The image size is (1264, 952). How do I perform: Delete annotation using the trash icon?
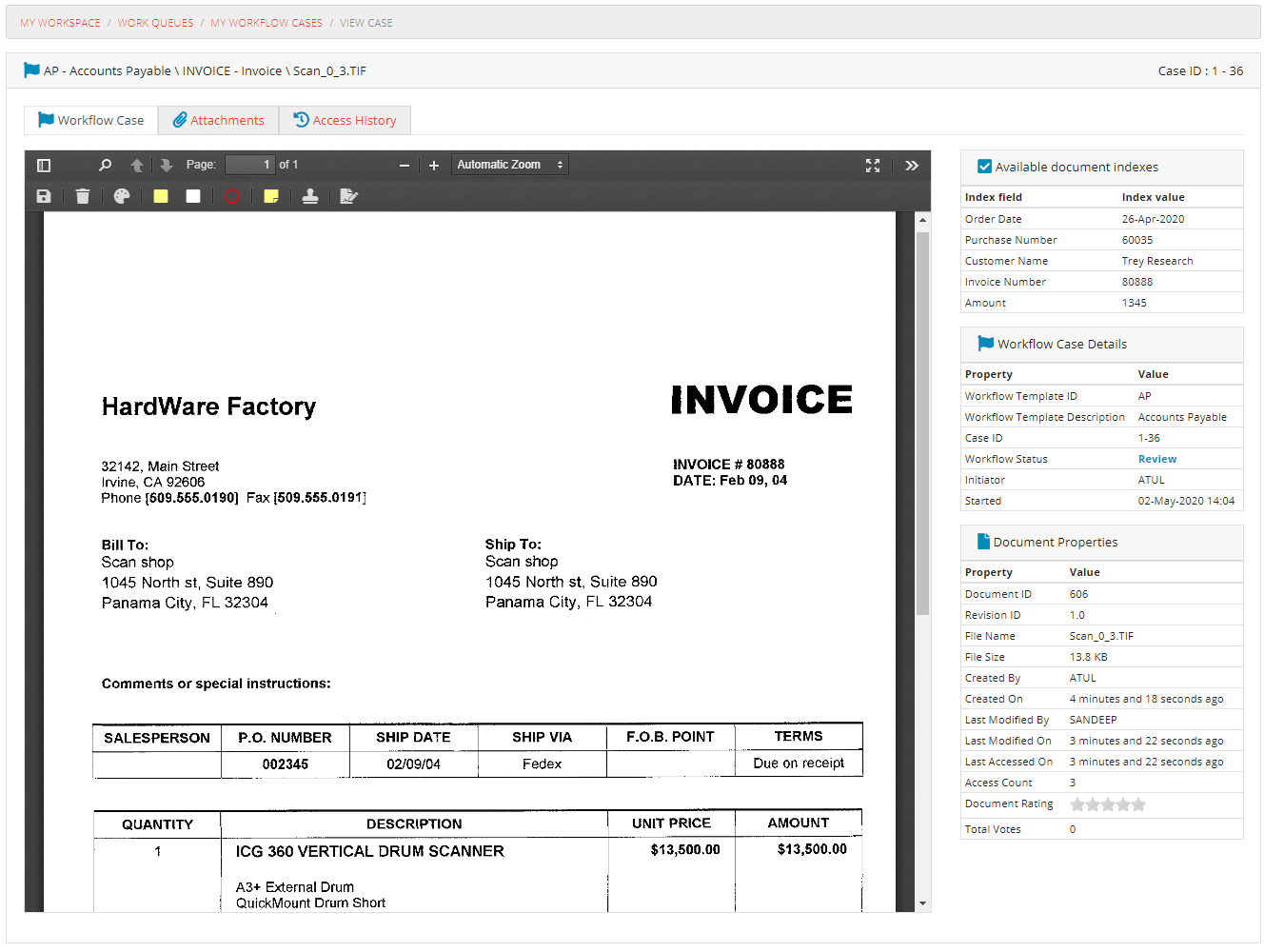[83, 196]
